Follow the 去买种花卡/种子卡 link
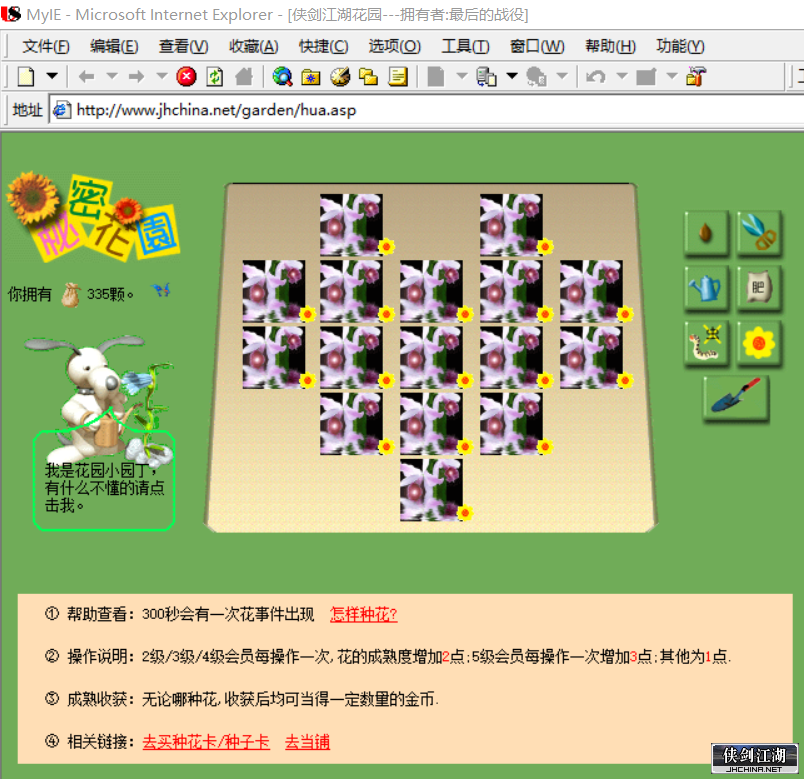 [x=206, y=742]
